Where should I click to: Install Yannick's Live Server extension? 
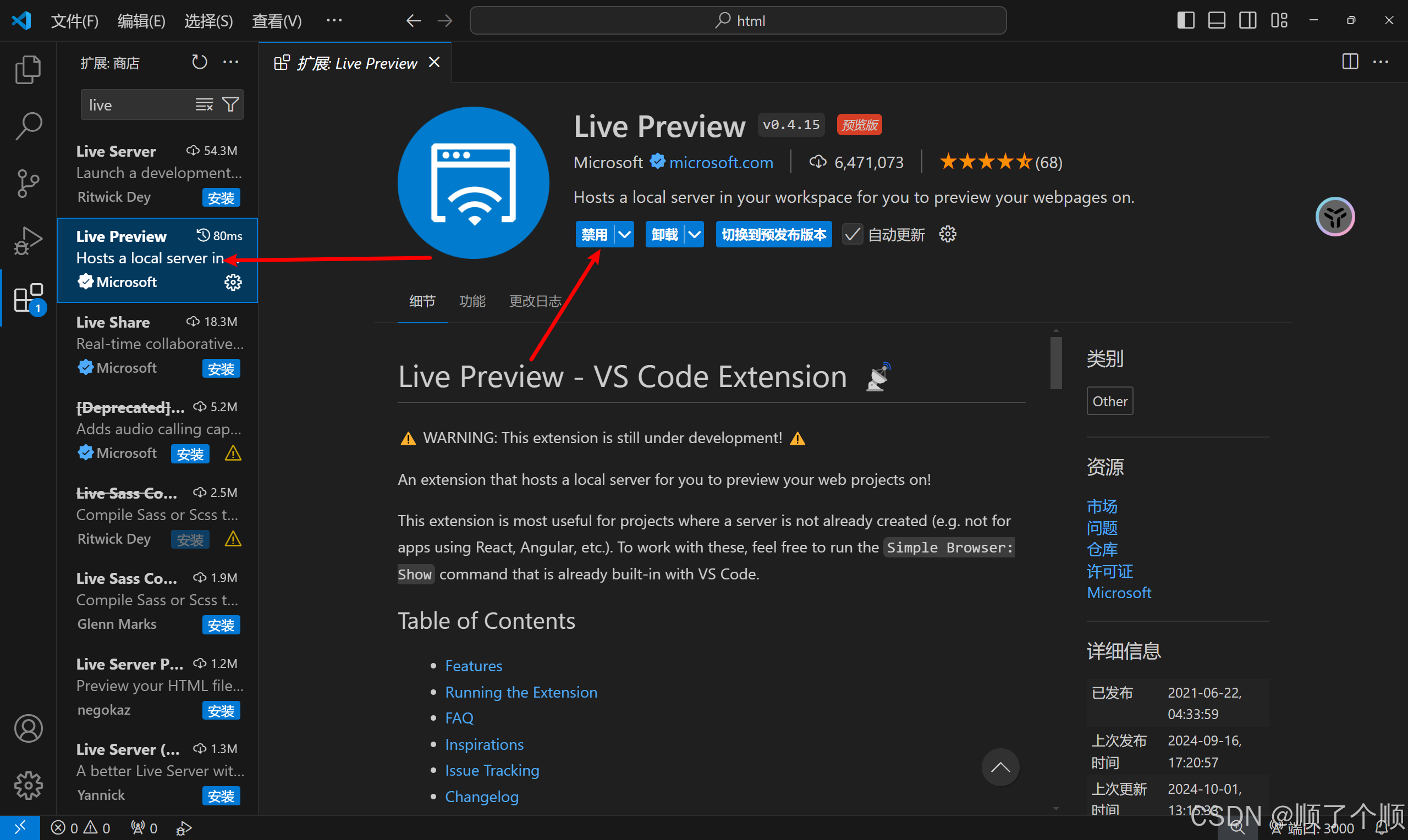(221, 796)
